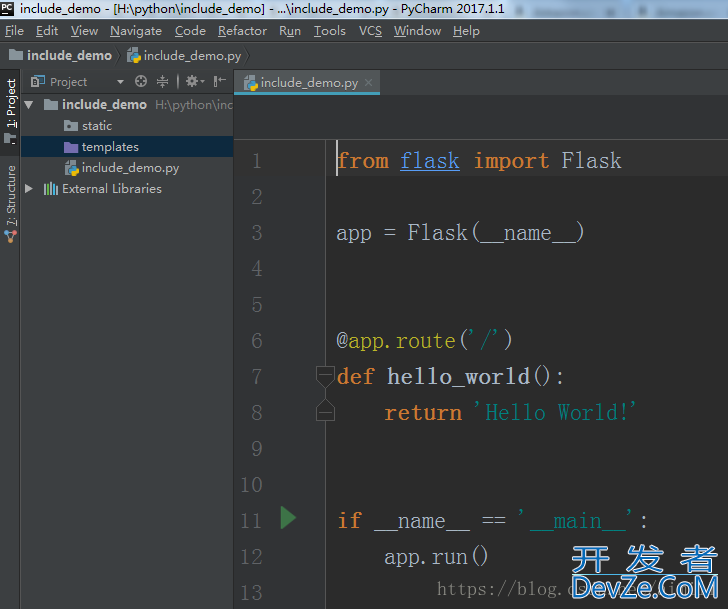Image resolution: width=728 pixels, height=609 pixels.
Task: Select include_demo root folder in tree
Action: [x=104, y=105]
